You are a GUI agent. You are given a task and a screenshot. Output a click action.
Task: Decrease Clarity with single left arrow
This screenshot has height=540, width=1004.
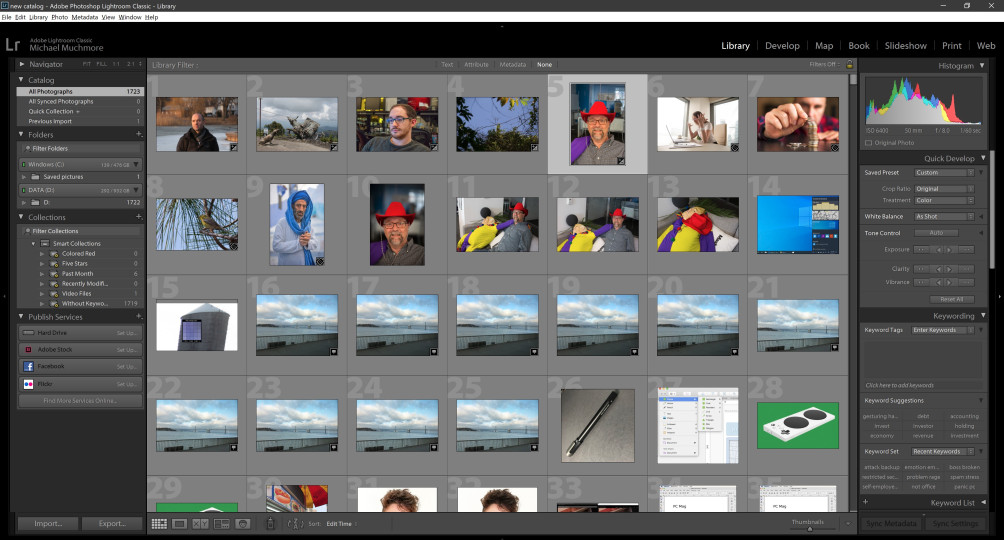tap(939, 269)
